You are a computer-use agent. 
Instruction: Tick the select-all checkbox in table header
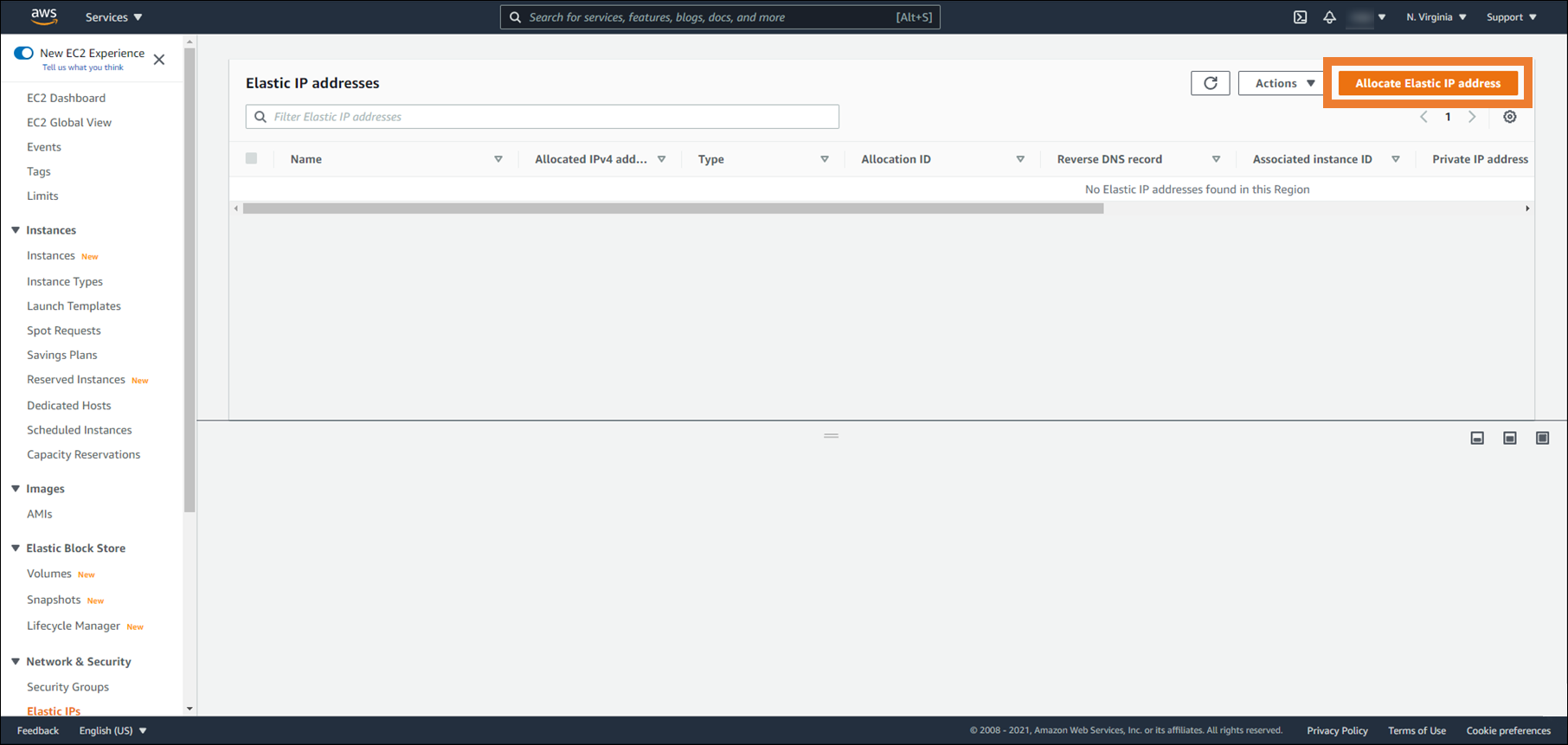[251, 158]
